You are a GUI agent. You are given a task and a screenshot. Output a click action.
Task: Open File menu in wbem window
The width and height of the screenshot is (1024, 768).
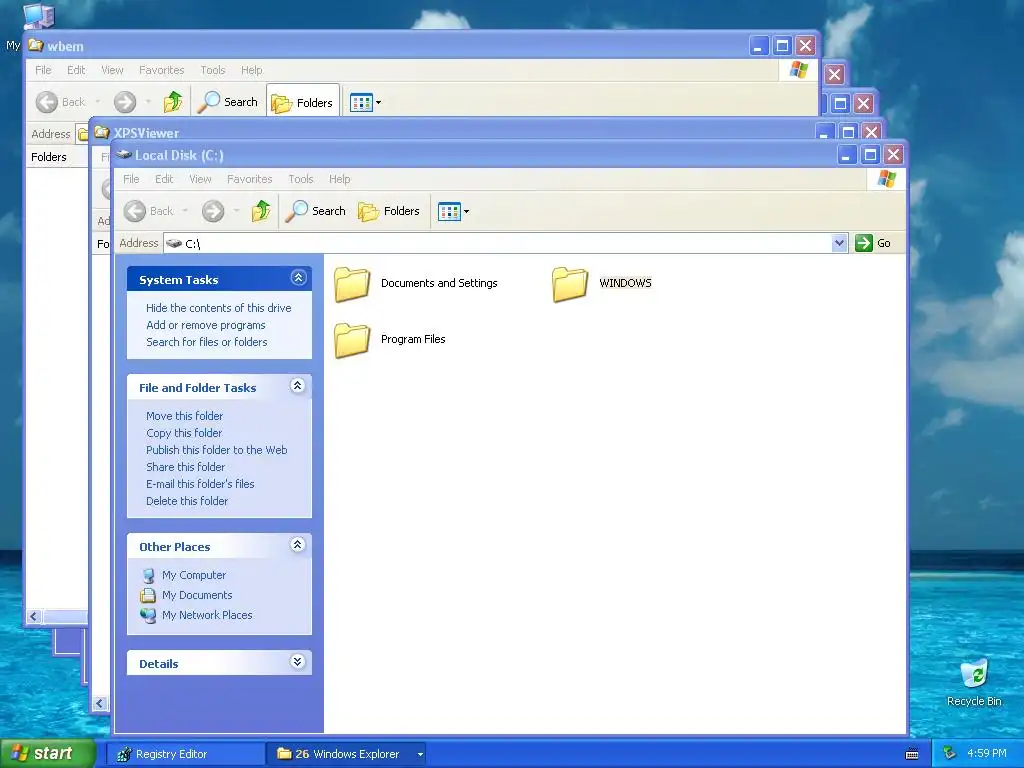coord(43,70)
